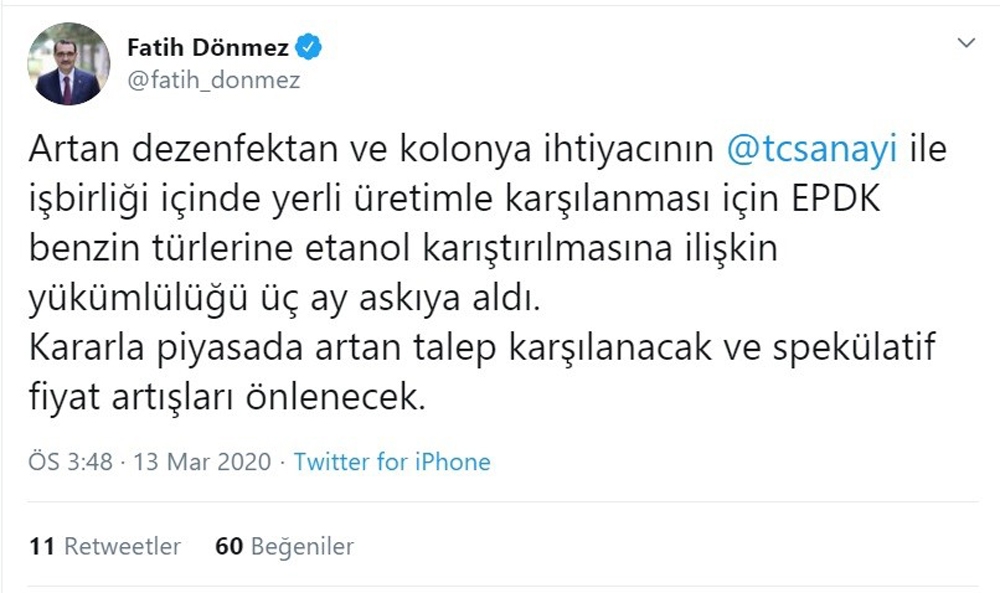Expand the tweet options chevron
This screenshot has width=1000, height=593.
[x=965, y=43]
